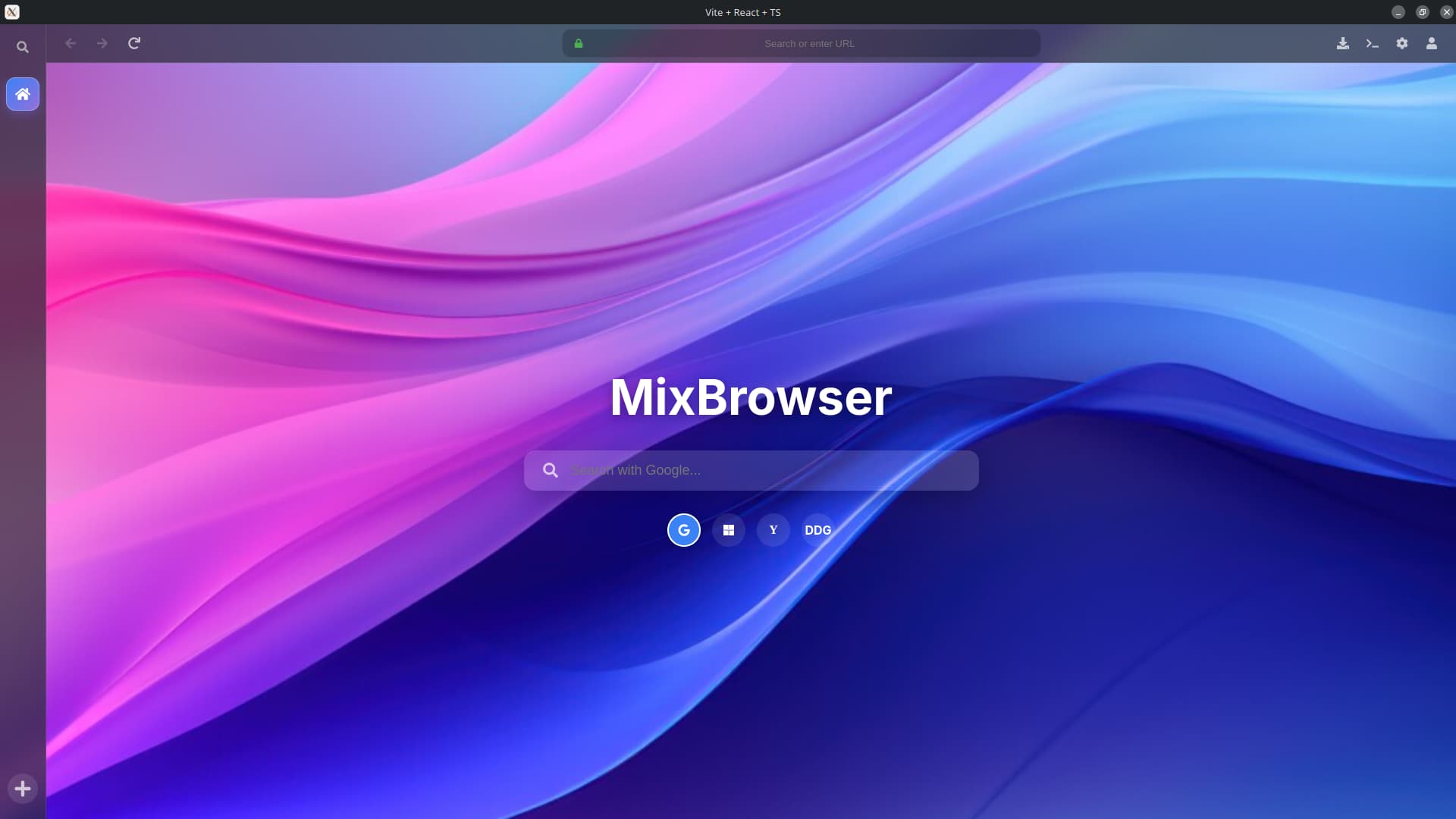Select DDG DuckDuckGo search engine

click(x=818, y=530)
